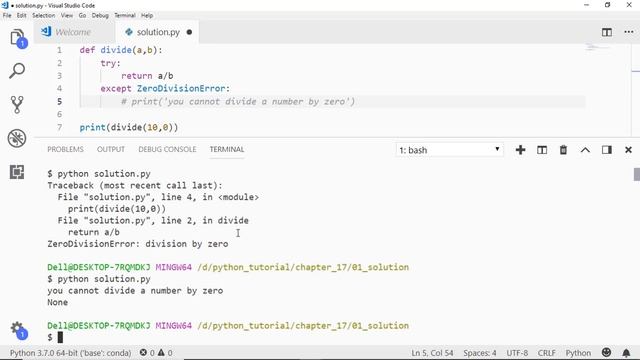The width and height of the screenshot is (640, 360).
Task: Open the Debug menu
Action: [x=100, y=16]
